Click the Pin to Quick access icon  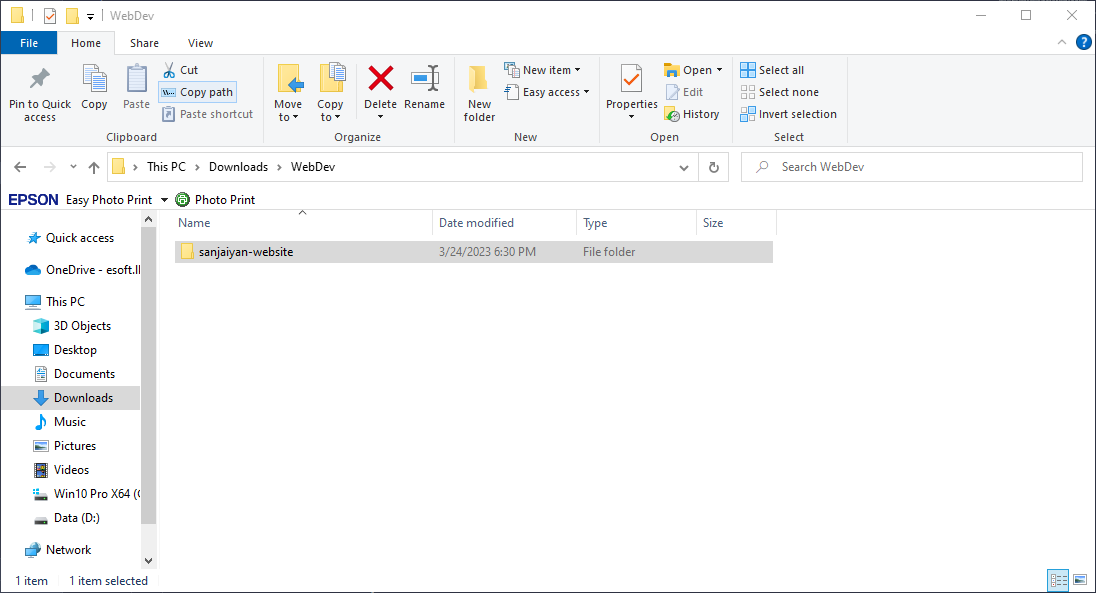coord(40,80)
